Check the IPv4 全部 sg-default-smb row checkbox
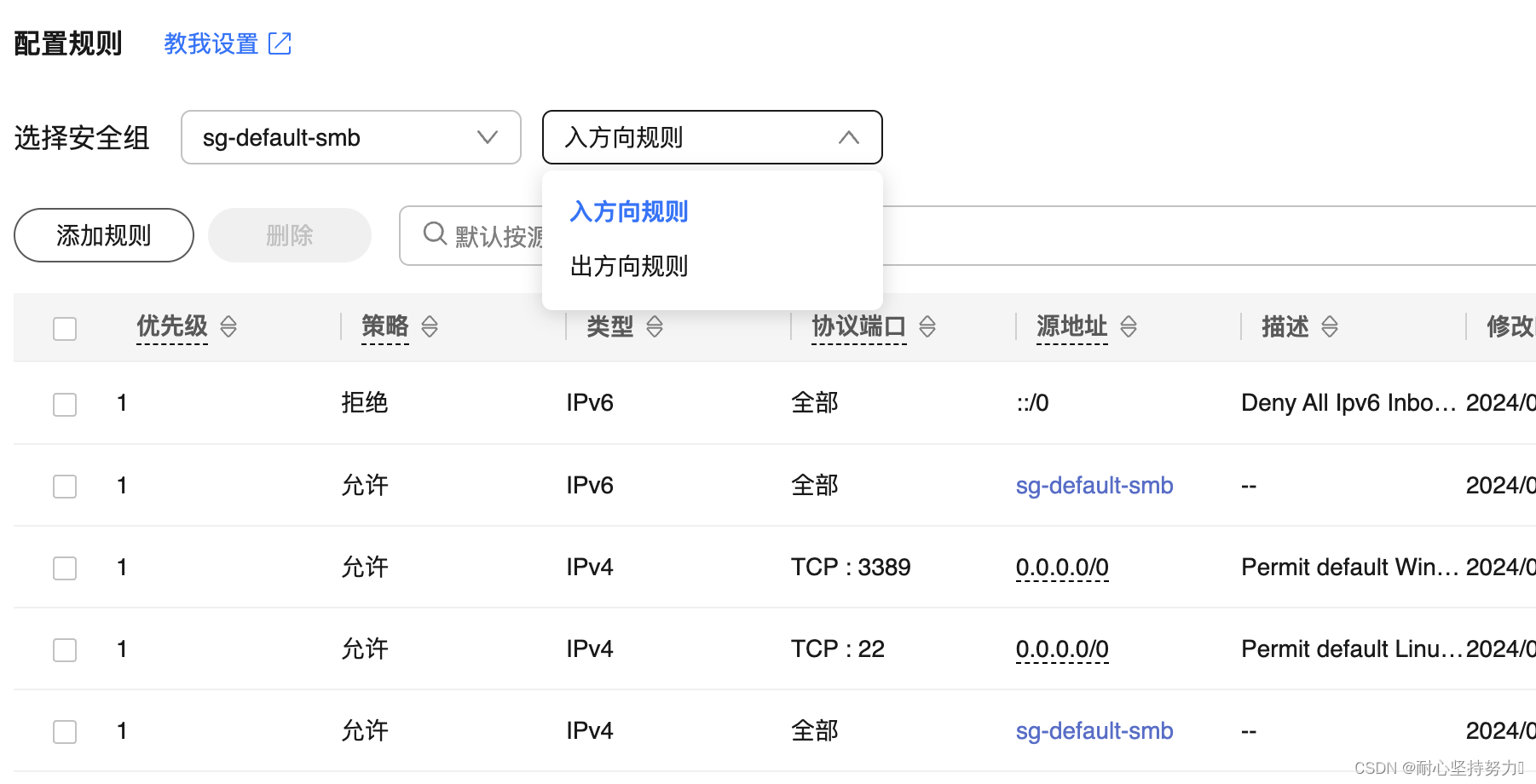Image resolution: width=1536 pixels, height=784 pixels. [65, 731]
